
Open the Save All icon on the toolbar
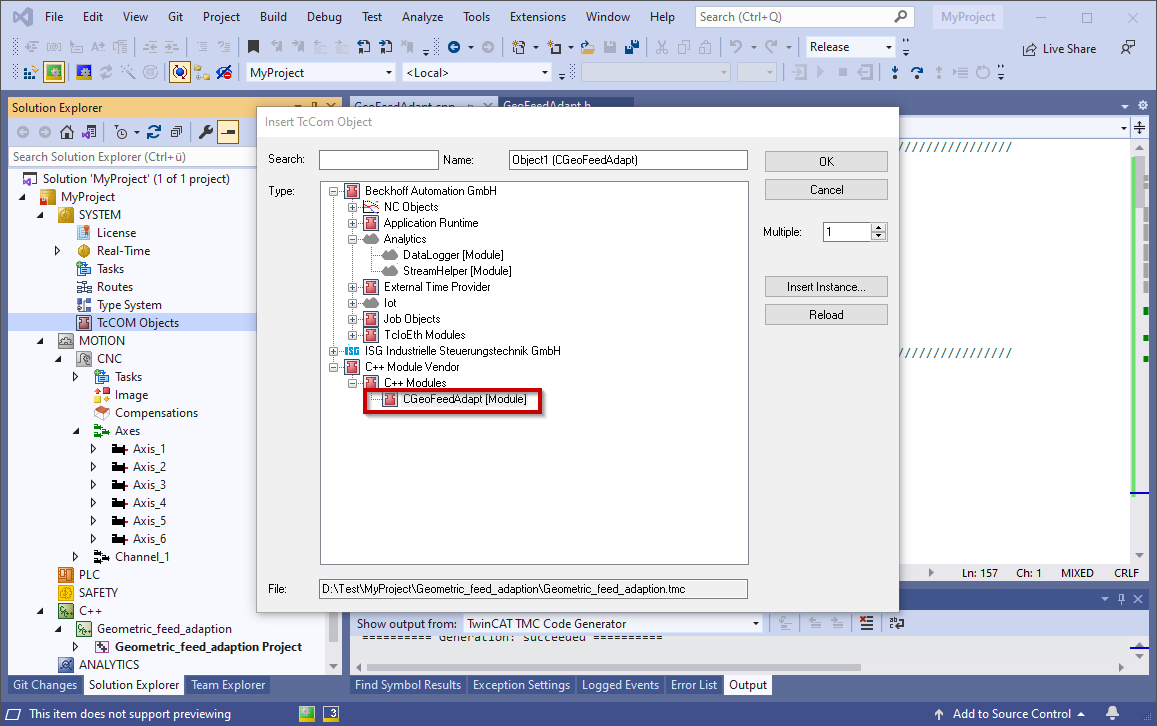pos(632,46)
